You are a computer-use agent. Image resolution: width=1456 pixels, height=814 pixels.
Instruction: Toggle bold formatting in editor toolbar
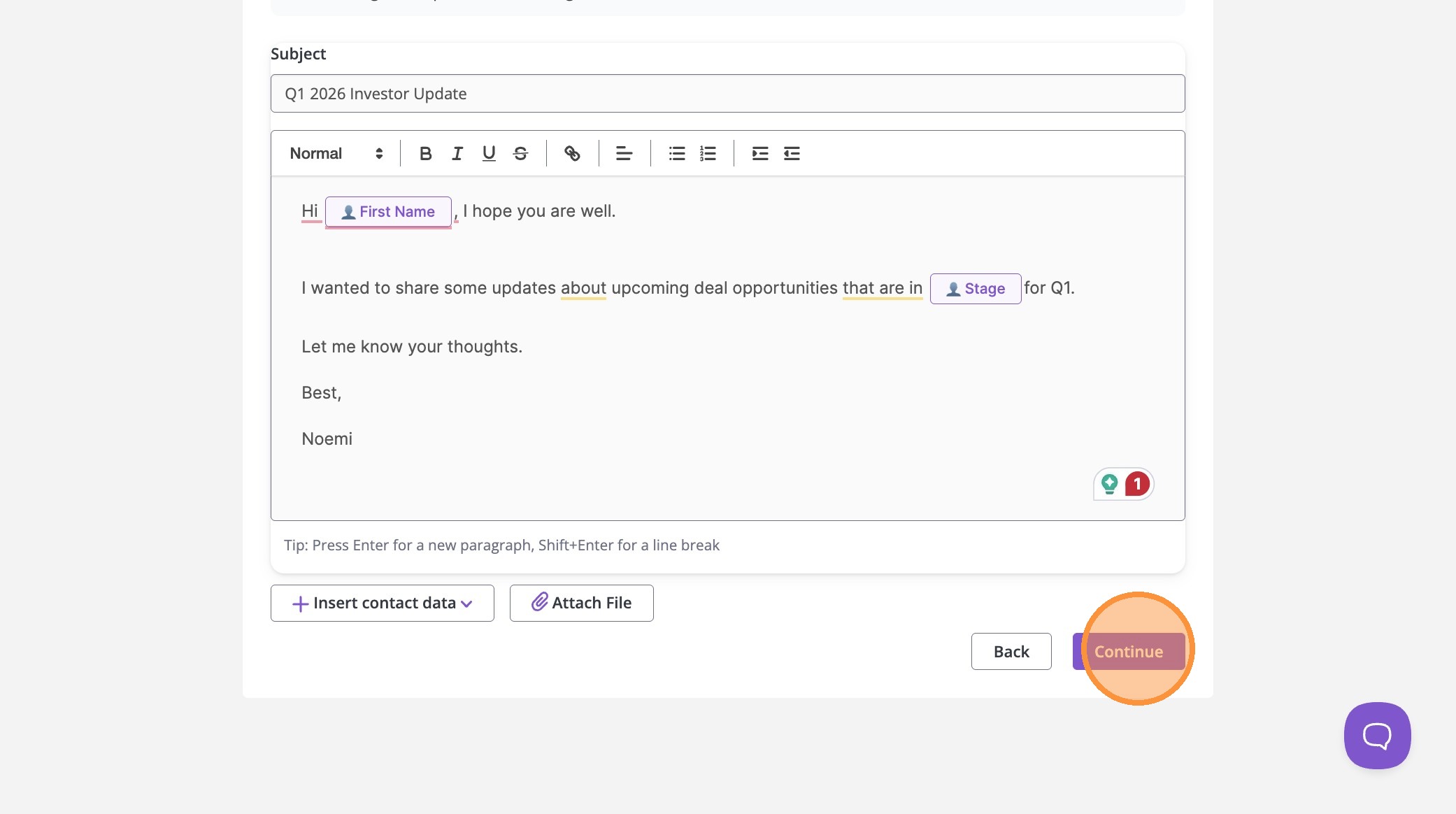coord(425,153)
